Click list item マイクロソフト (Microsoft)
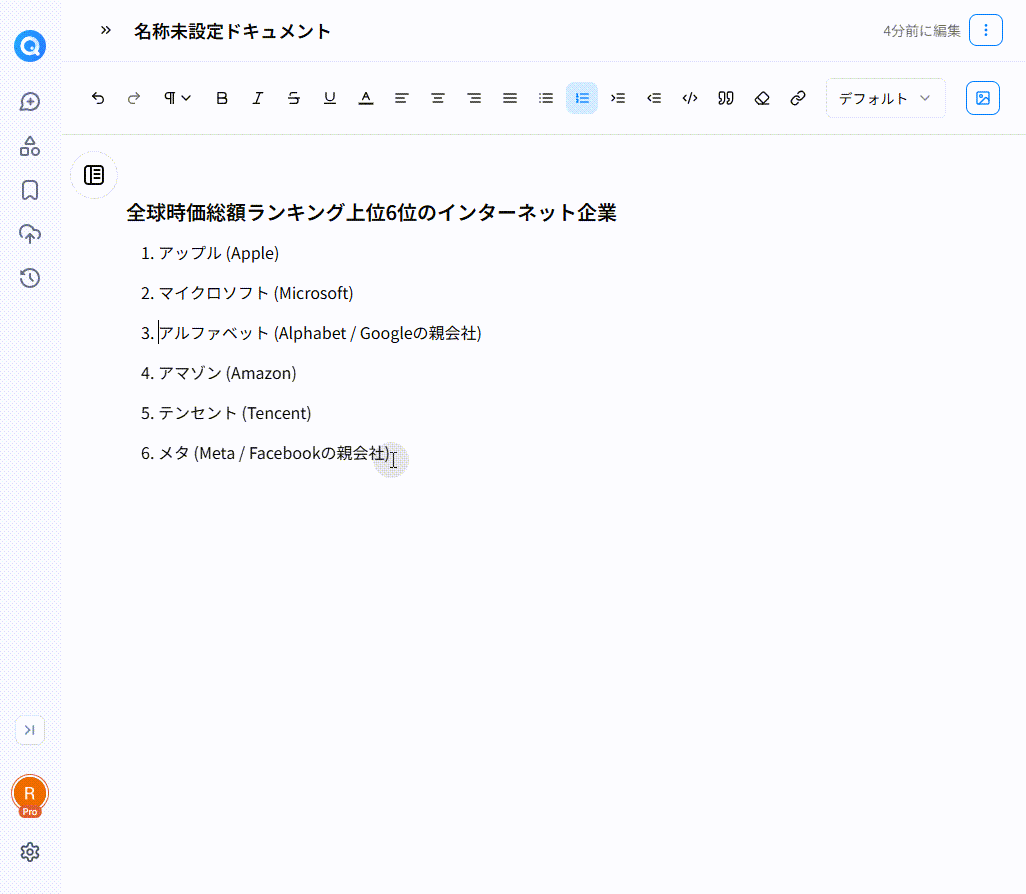This screenshot has width=1026, height=894. pos(256,293)
